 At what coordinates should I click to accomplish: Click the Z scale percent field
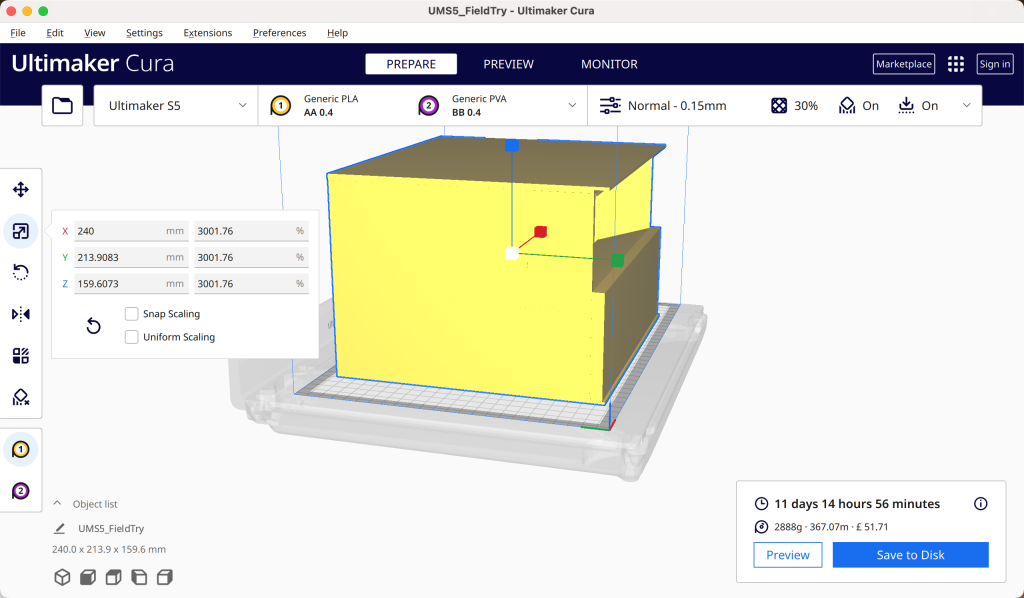point(251,284)
